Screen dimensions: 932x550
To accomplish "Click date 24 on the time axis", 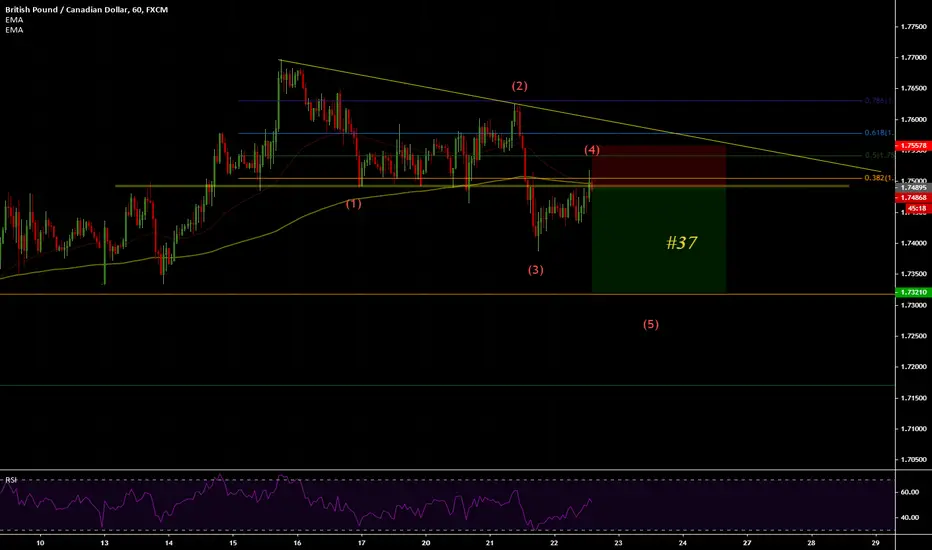I will pos(682,543).
